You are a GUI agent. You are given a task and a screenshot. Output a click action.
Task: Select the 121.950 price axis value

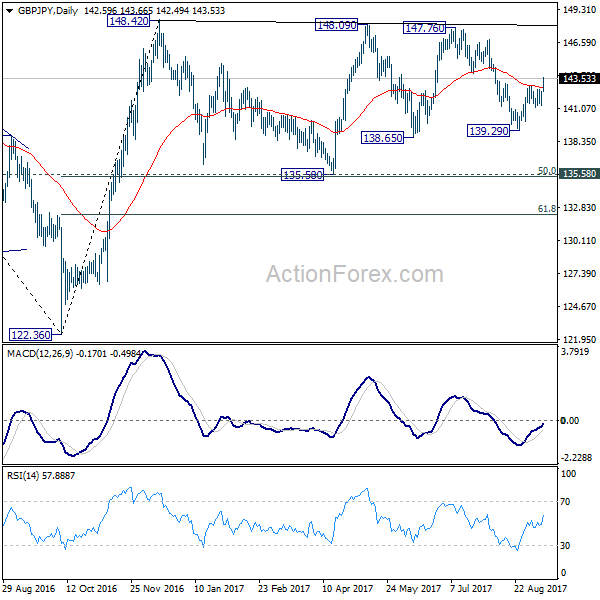click(579, 339)
